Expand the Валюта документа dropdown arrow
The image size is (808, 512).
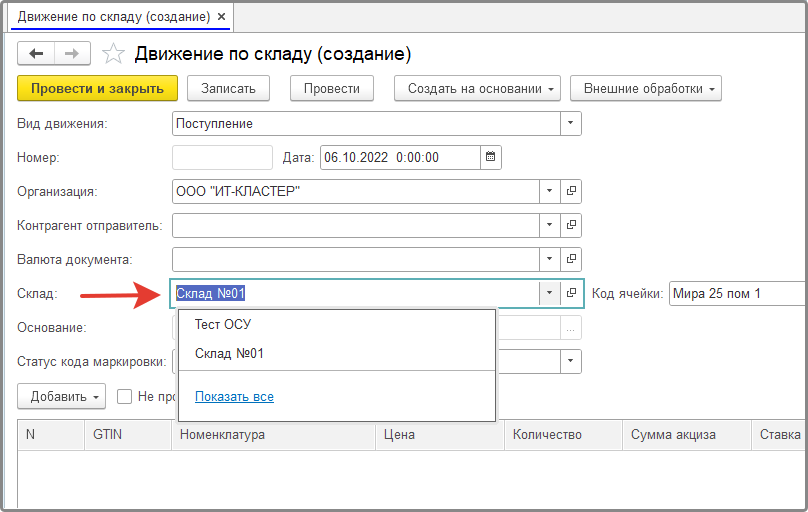(x=549, y=259)
